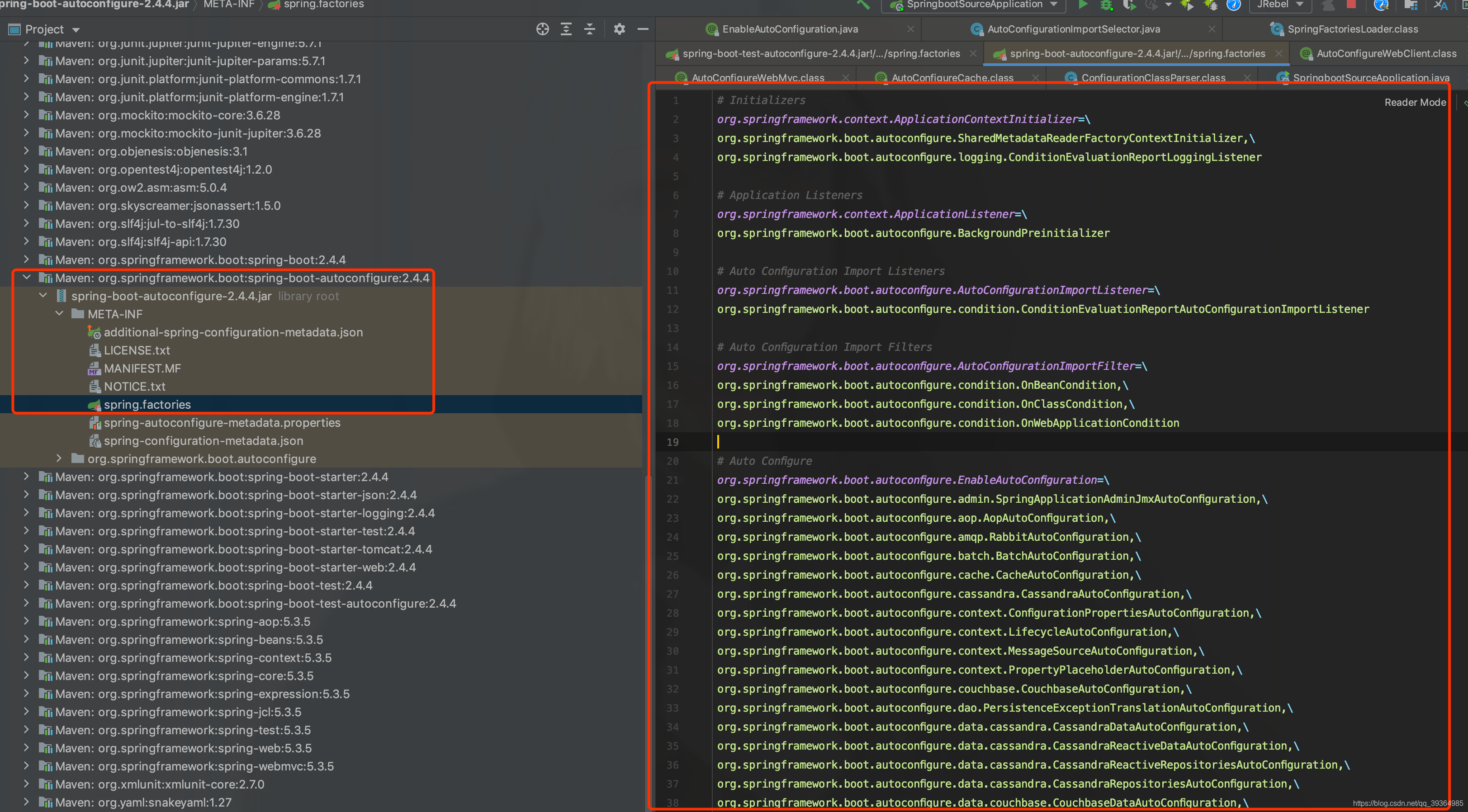1468x812 pixels.
Task: Collapse All items in the Project tree icon
Action: pyautogui.click(x=590, y=28)
